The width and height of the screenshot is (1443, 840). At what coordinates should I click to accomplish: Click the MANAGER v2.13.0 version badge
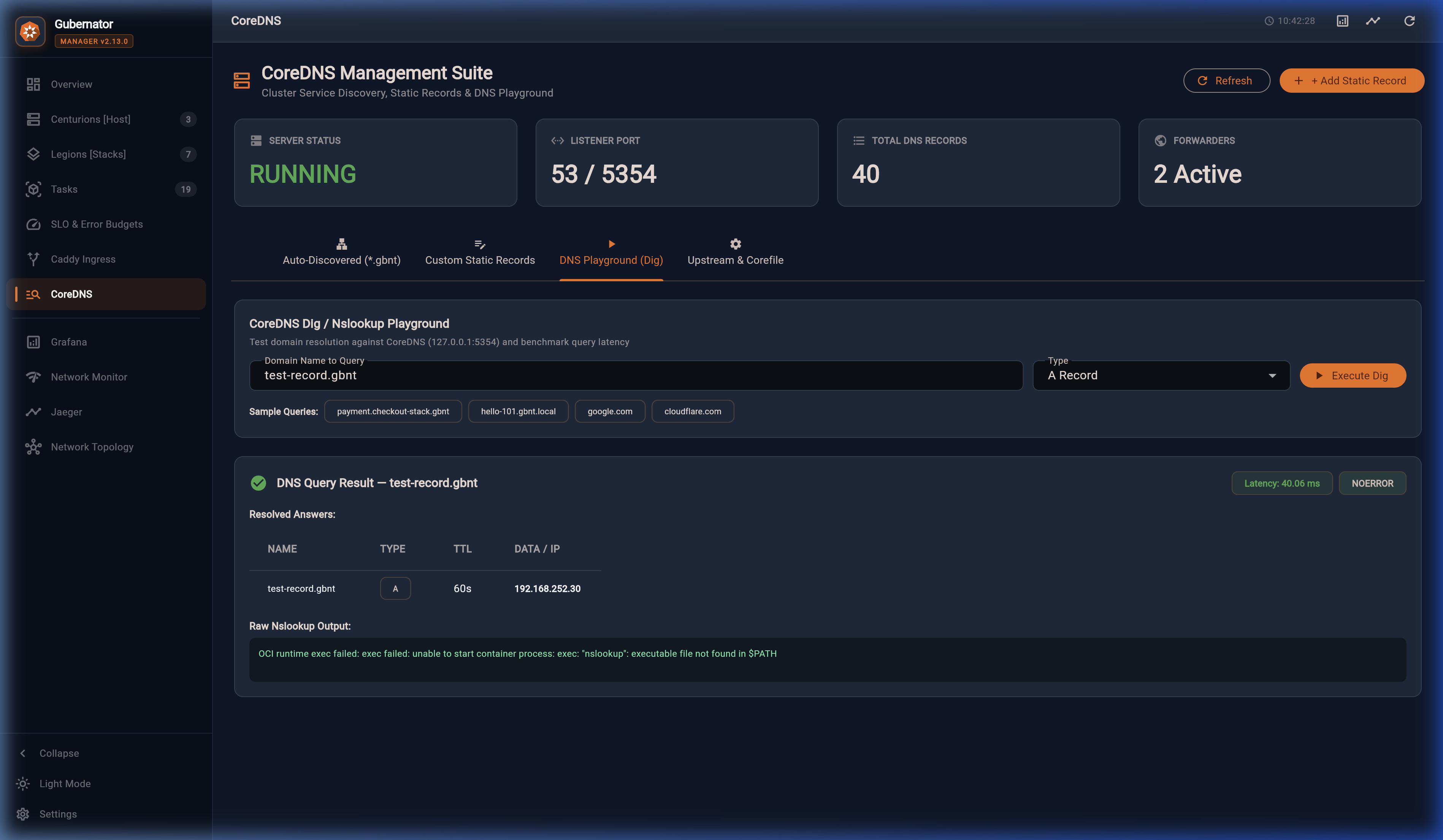[94, 41]
